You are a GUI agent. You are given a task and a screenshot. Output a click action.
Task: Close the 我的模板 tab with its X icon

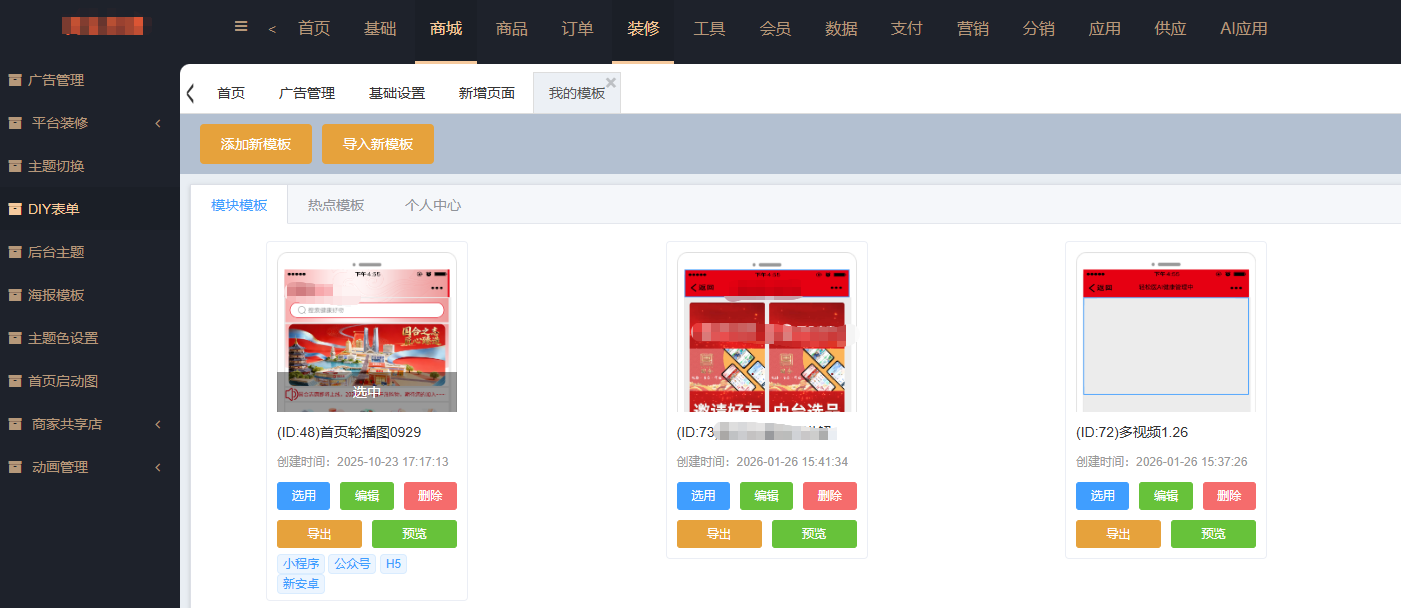(x=611, y=82)
